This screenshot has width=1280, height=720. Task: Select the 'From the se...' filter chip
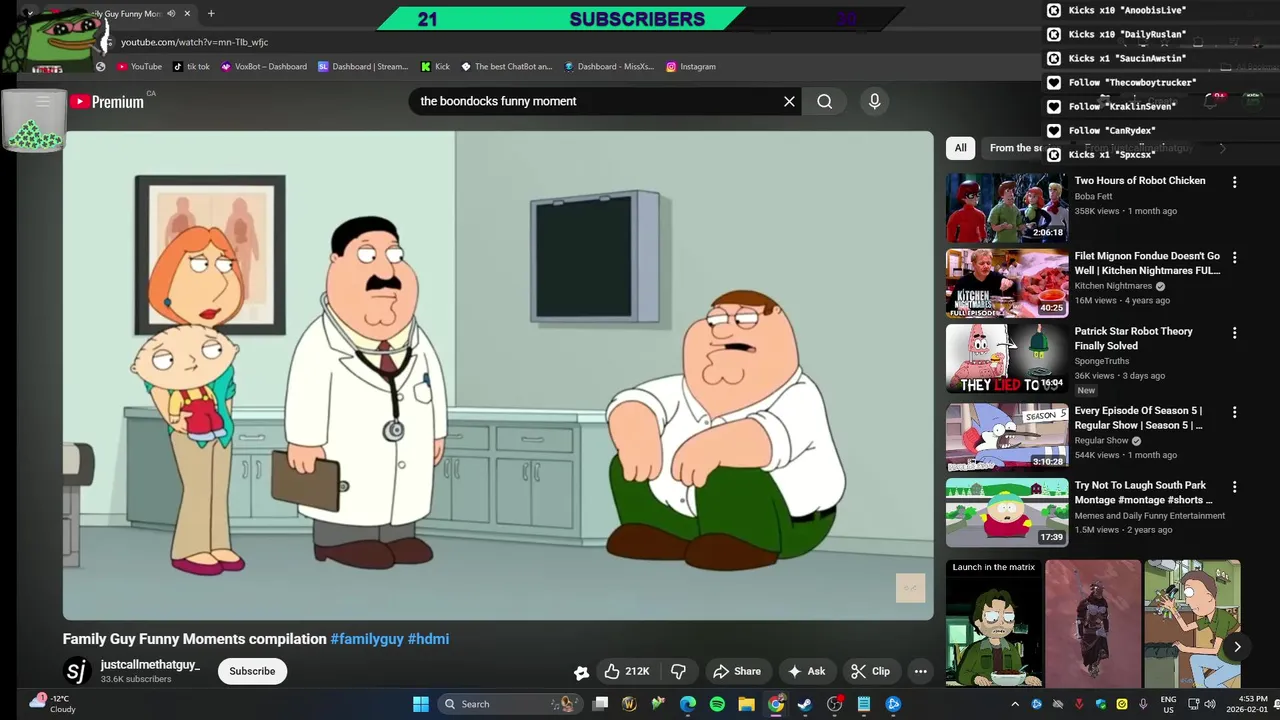click(x=1015, y=148)
